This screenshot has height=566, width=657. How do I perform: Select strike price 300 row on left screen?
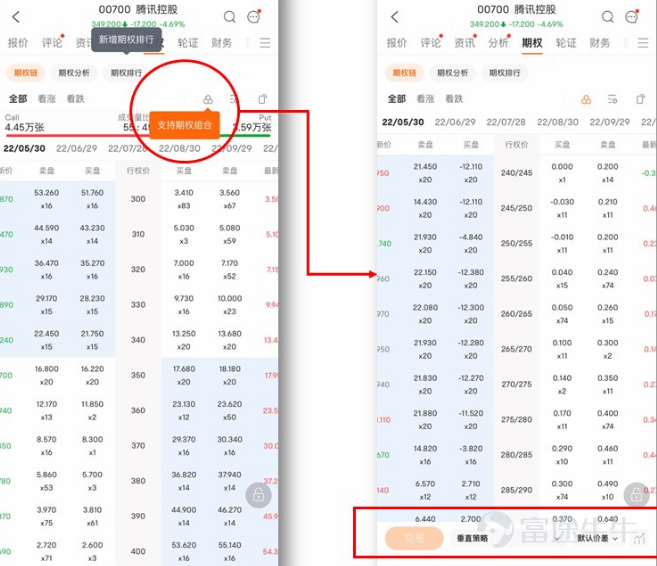(138, 199)
